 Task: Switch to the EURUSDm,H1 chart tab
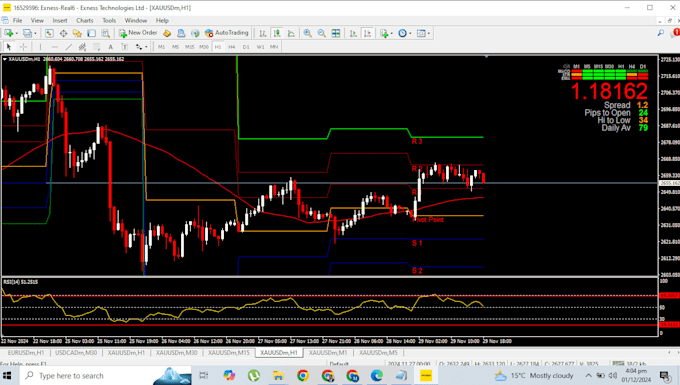click(x=26, y=352)
